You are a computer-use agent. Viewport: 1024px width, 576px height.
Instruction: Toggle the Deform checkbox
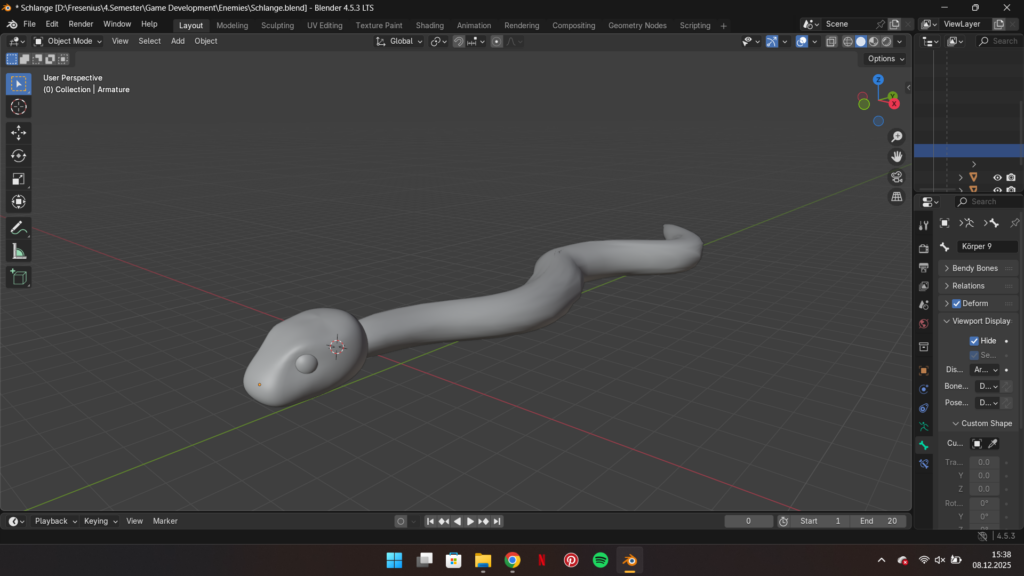[x=956, y=303]
